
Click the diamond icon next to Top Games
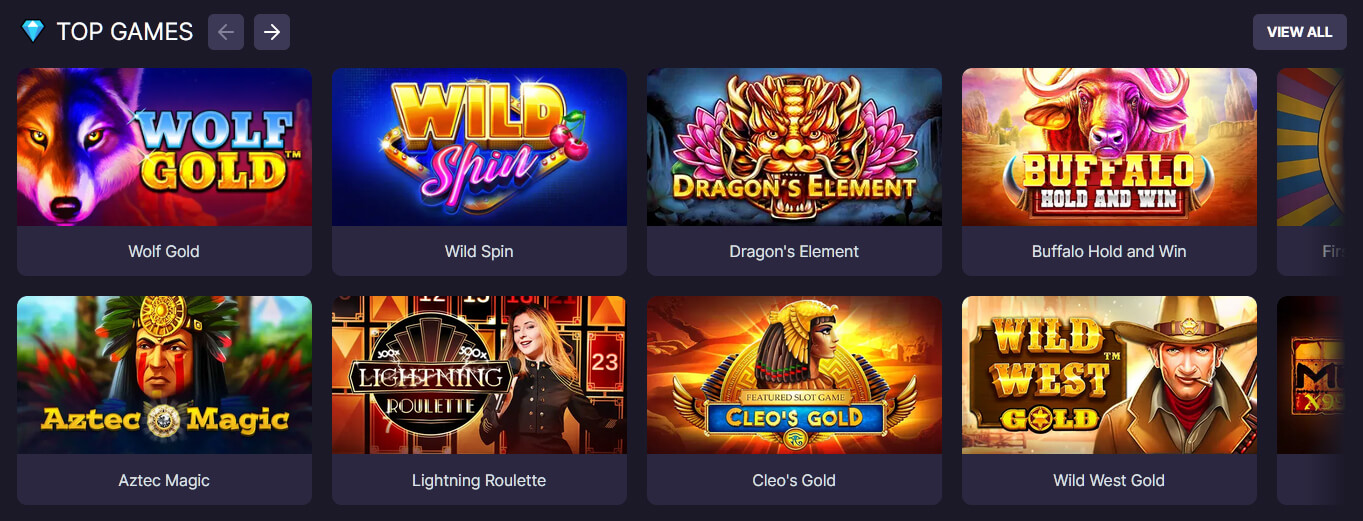click(x=33, y=32)
